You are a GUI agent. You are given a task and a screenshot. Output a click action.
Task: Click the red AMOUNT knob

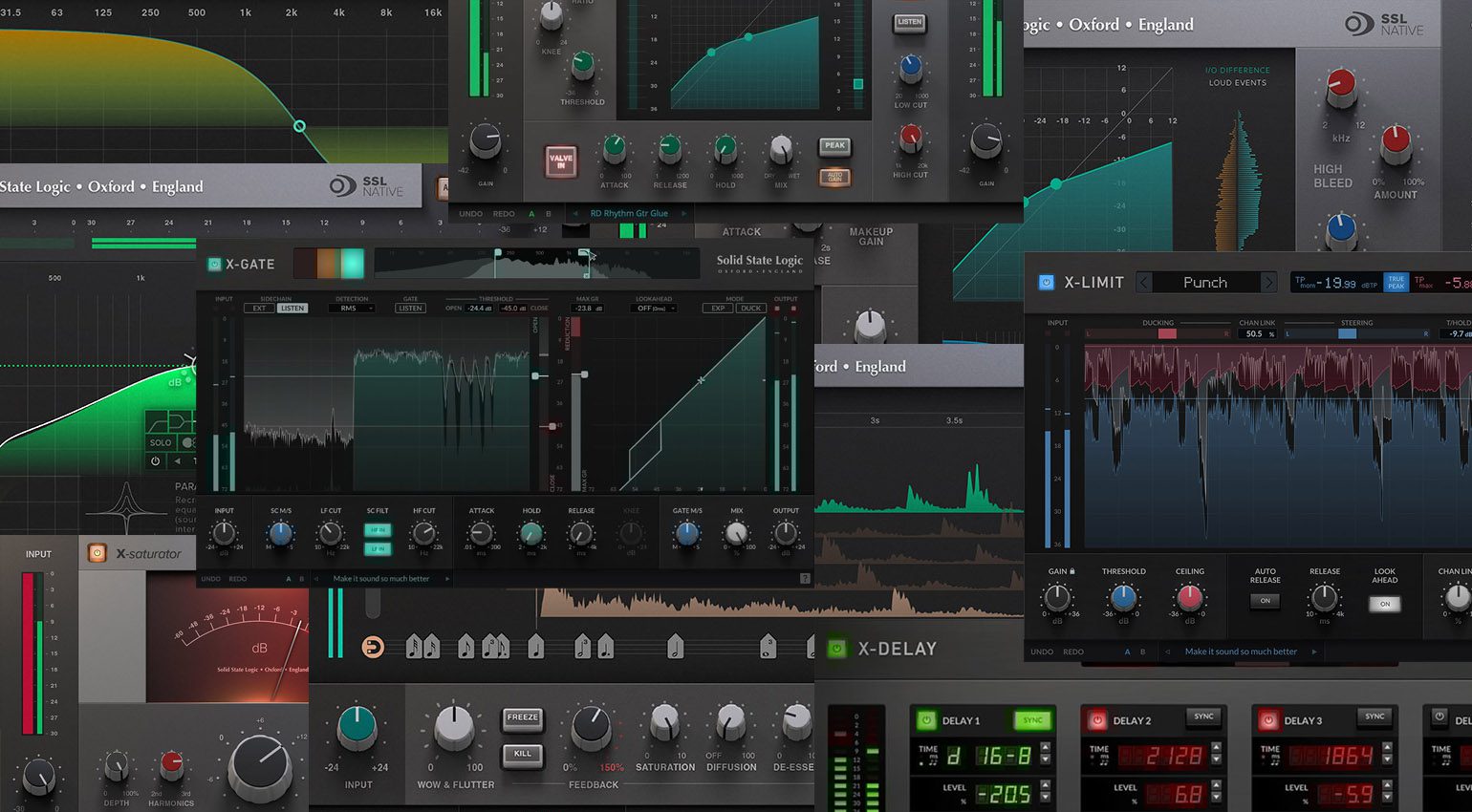[1396, 143]
